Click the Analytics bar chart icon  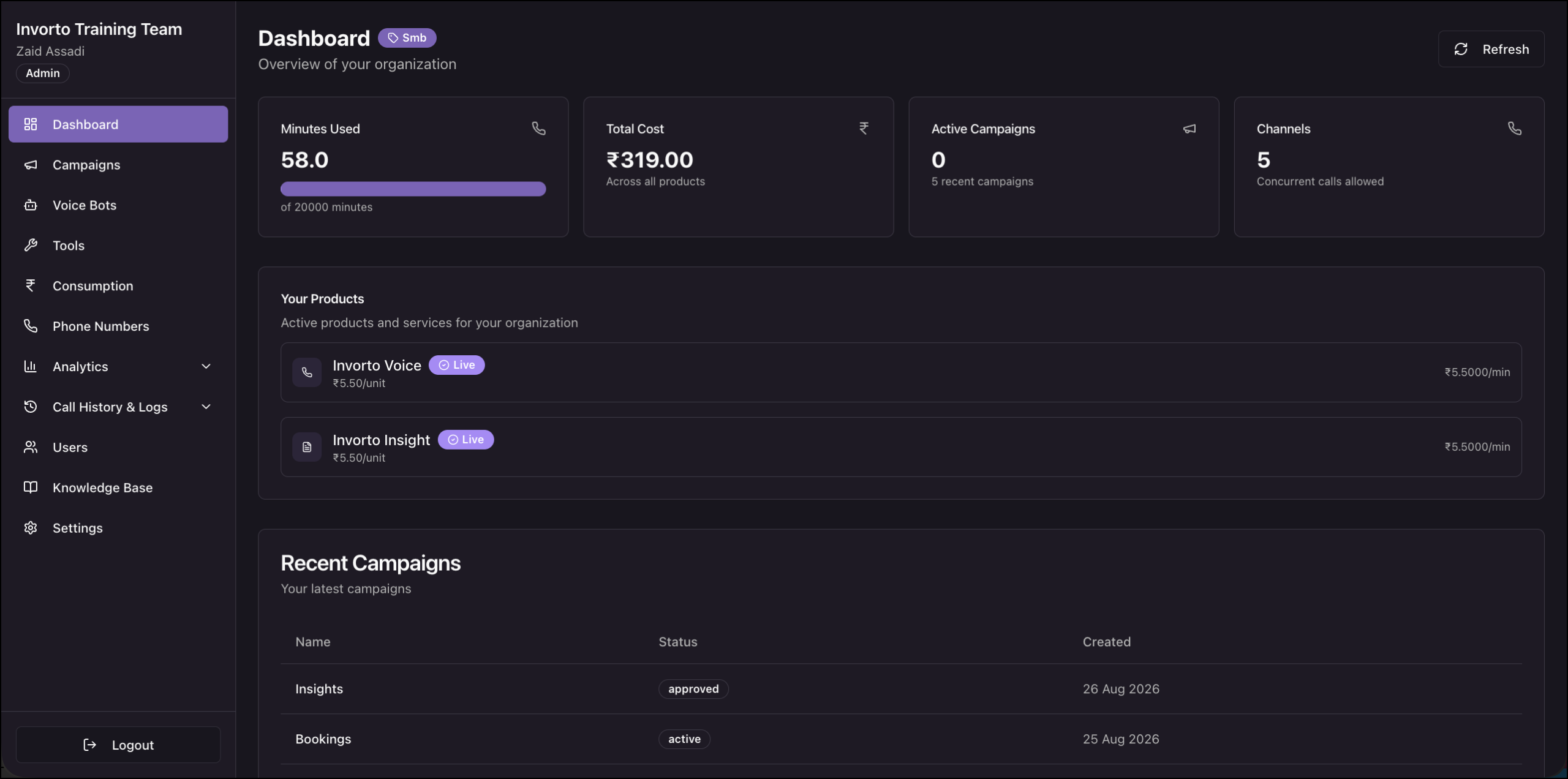tap(31, 366)
